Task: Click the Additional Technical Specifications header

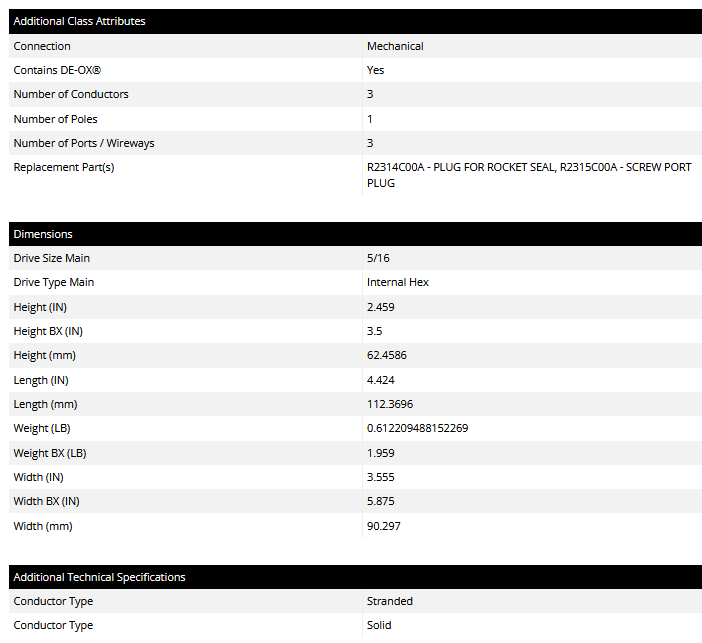Action: point(99,577)
